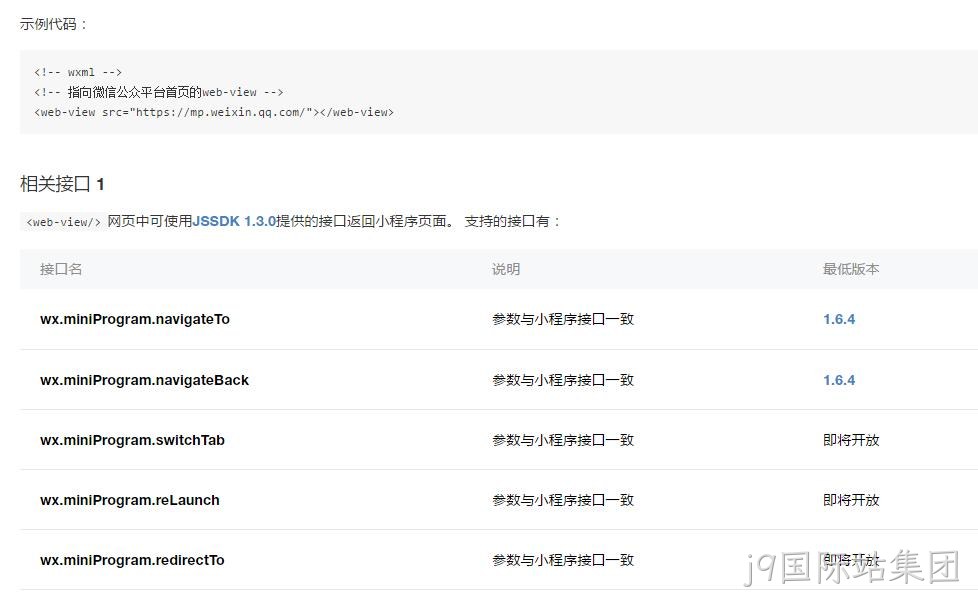Click the 相关接口 1 heading

(x=62, y=184)
